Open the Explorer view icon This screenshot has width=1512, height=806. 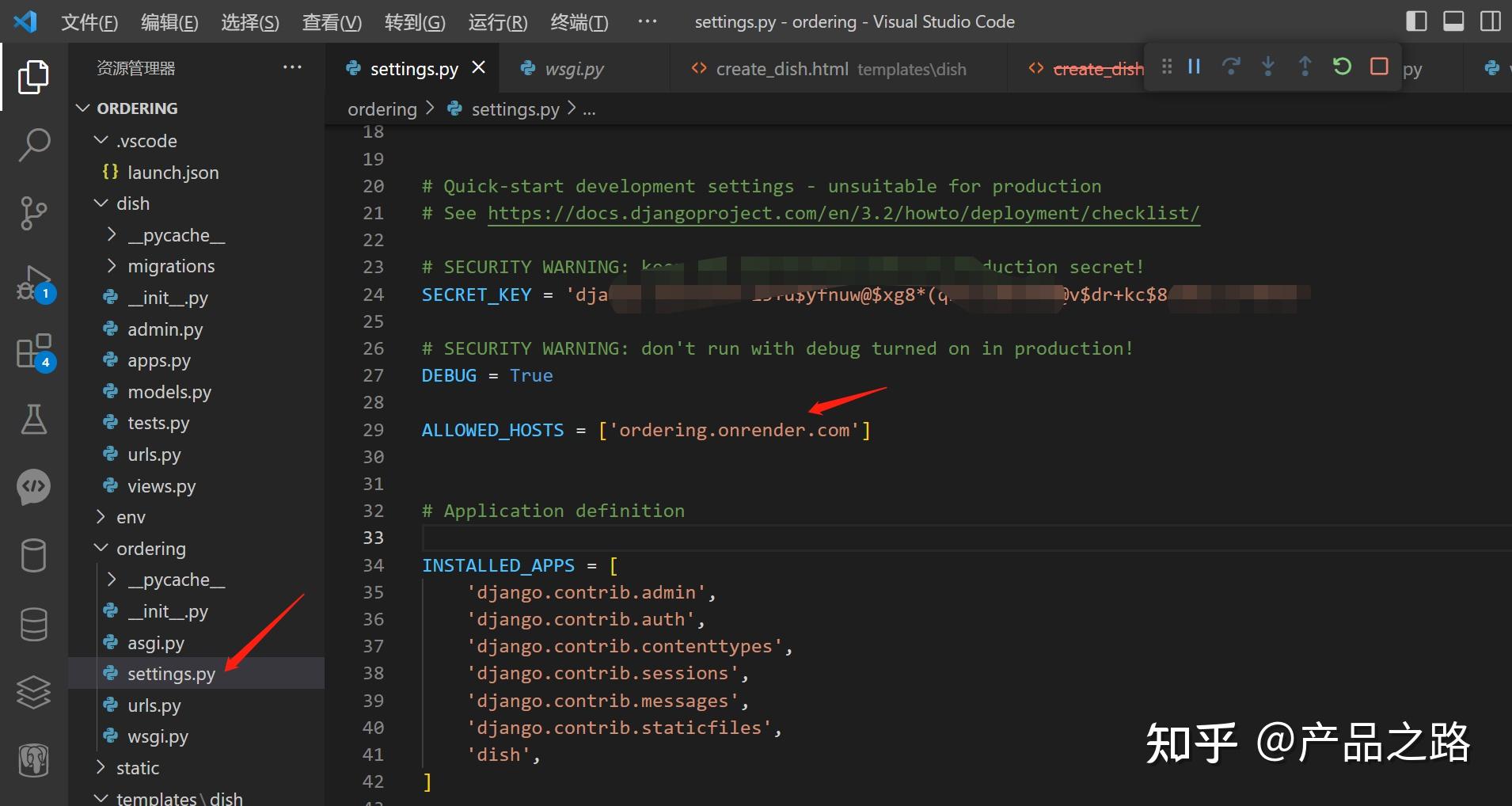[x=33, y=78]
